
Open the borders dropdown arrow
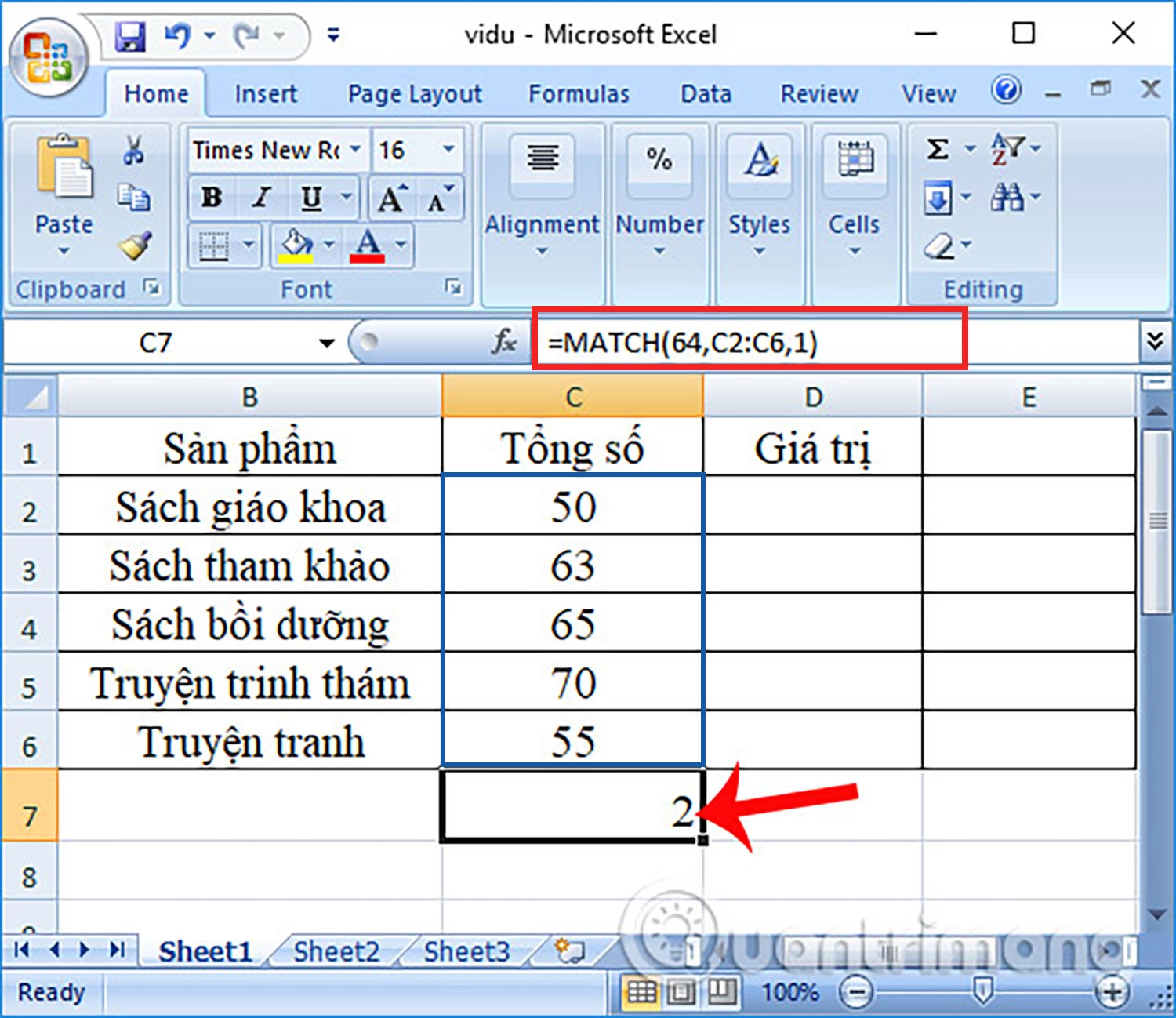click(x=248, y=245)
